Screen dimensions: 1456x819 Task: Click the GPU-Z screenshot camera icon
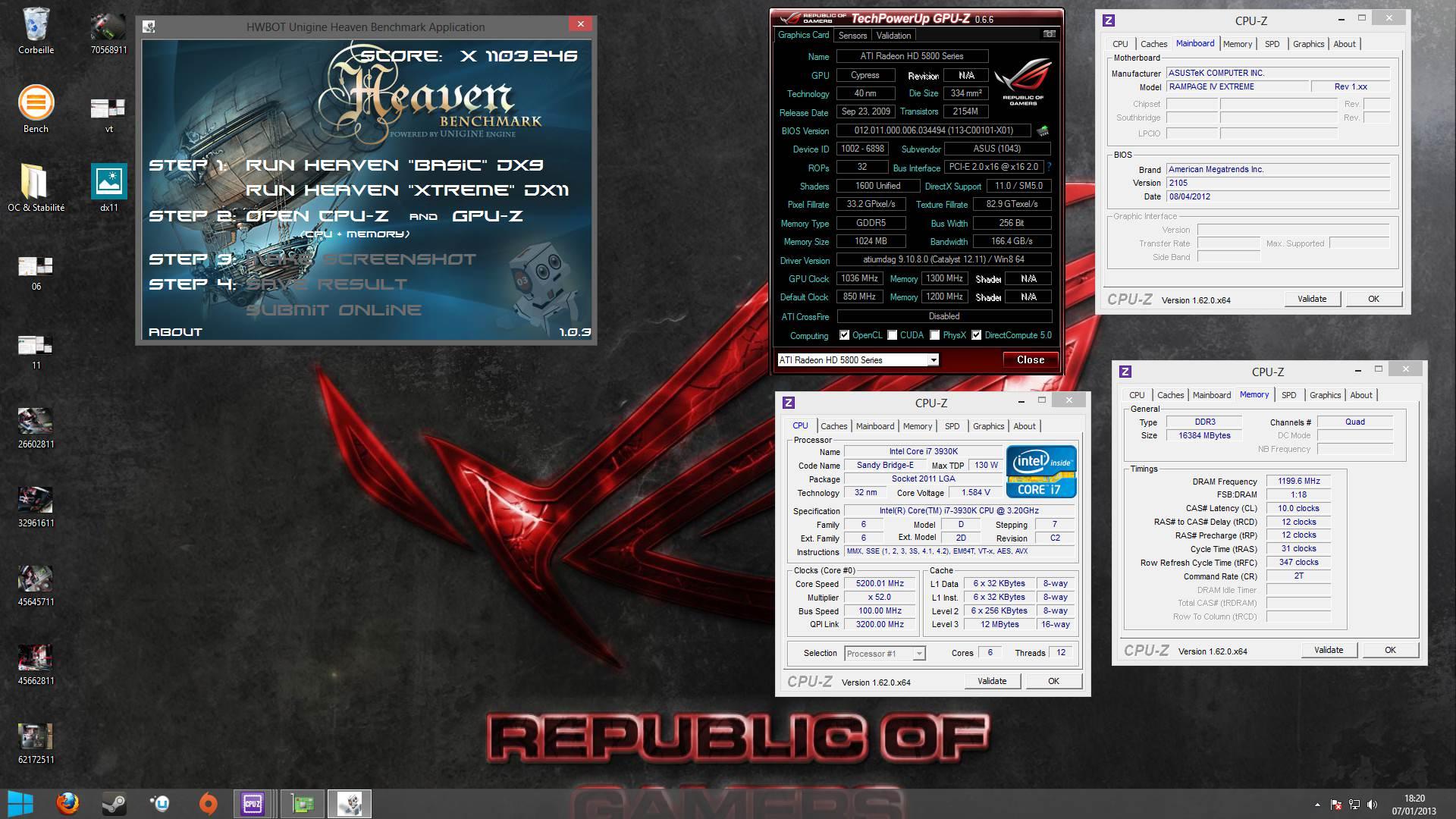click(1049, 34)
